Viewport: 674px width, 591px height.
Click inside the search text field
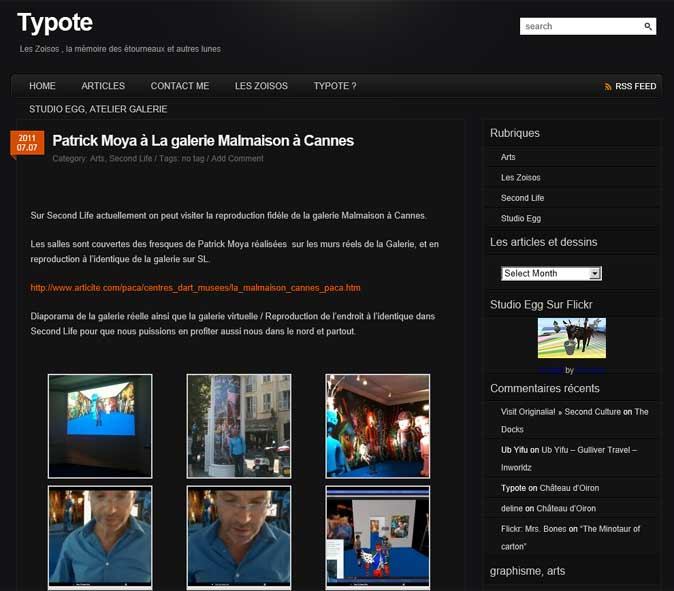point(580,27)
